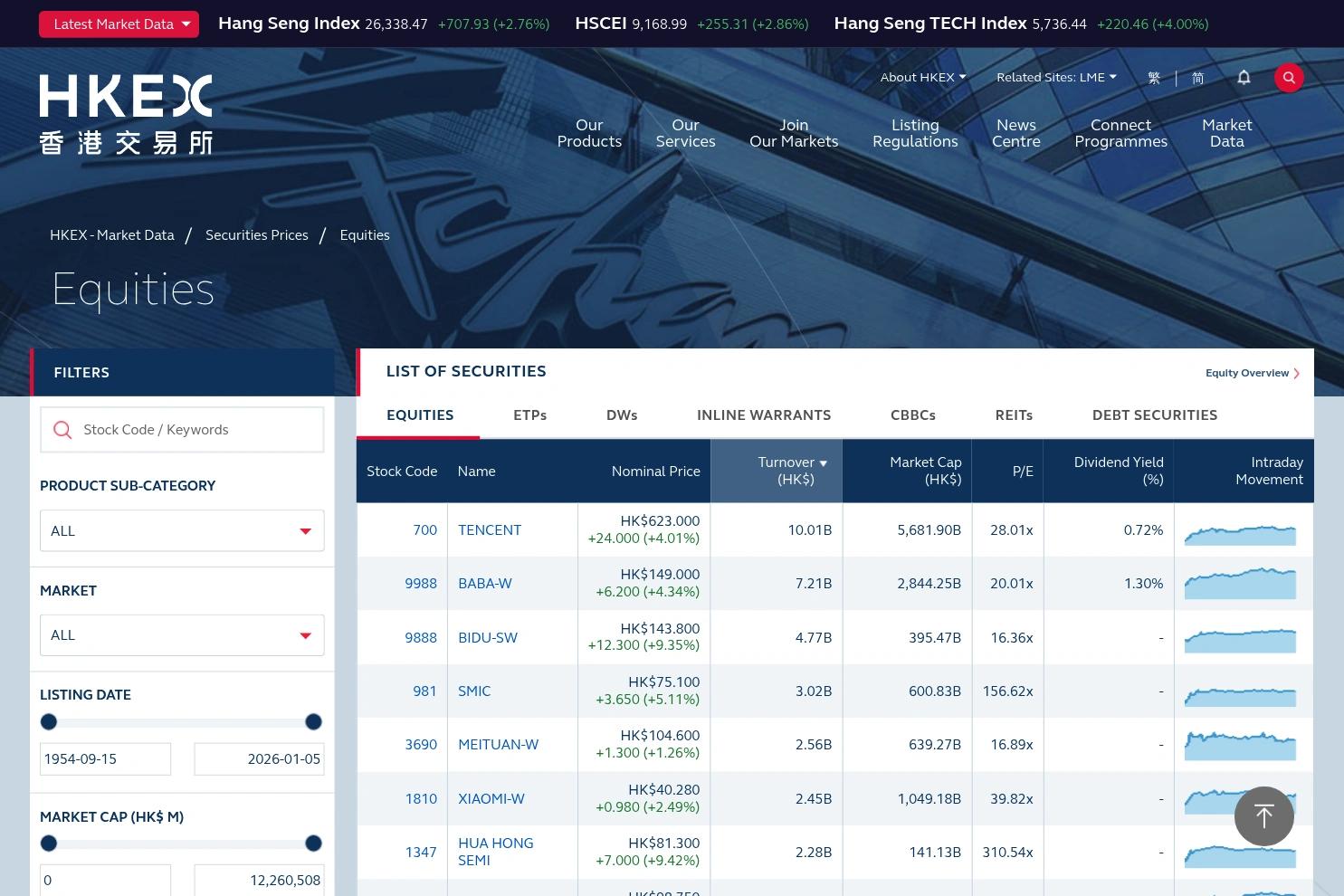Click the Tencent intraday movement chart

coord(1240,534)
